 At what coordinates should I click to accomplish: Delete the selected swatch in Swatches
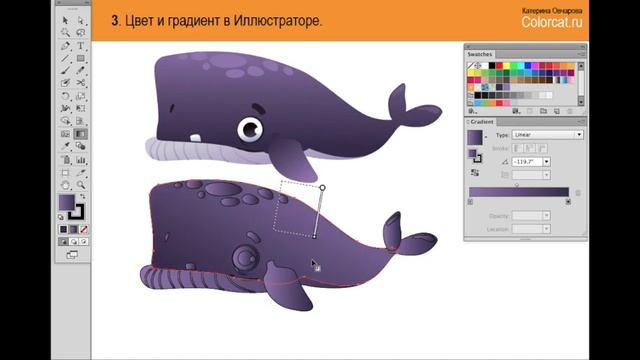(x=570, y=111)
